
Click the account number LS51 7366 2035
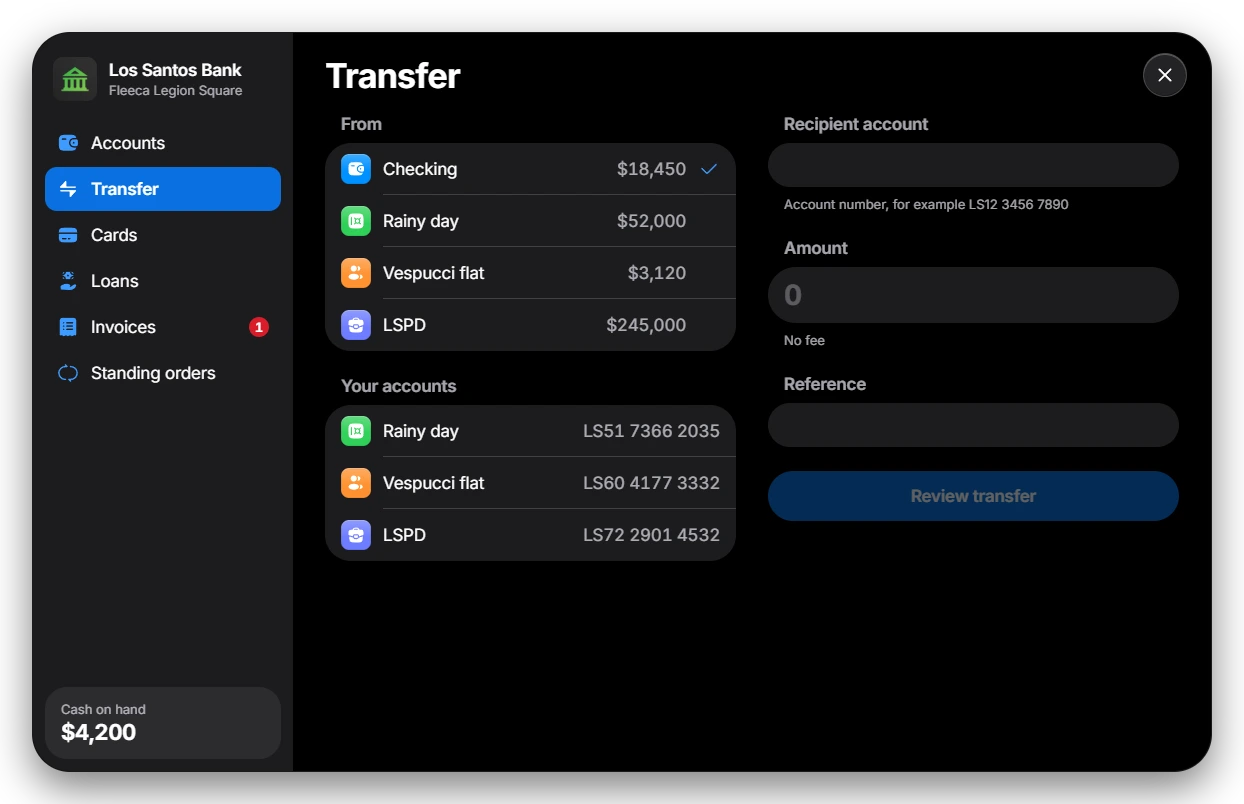tap(652, 431)
